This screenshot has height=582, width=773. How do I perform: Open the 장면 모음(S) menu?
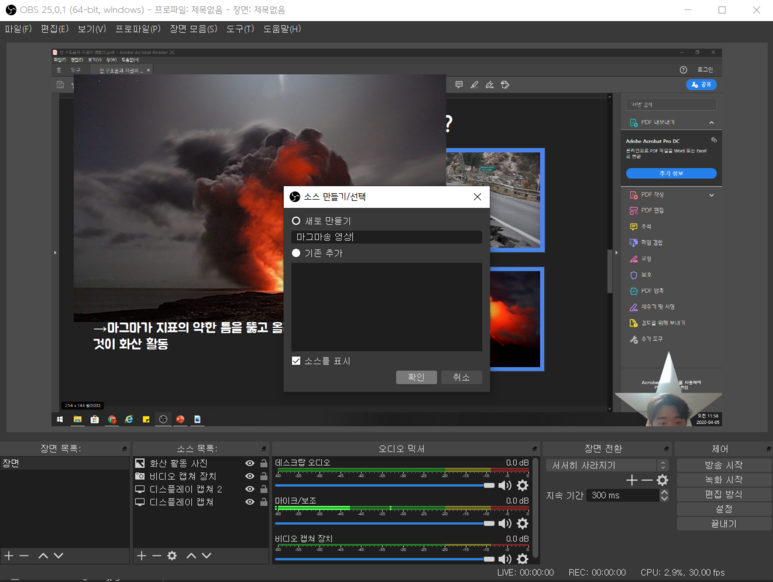pyautogui.click(x=193, y=29)
